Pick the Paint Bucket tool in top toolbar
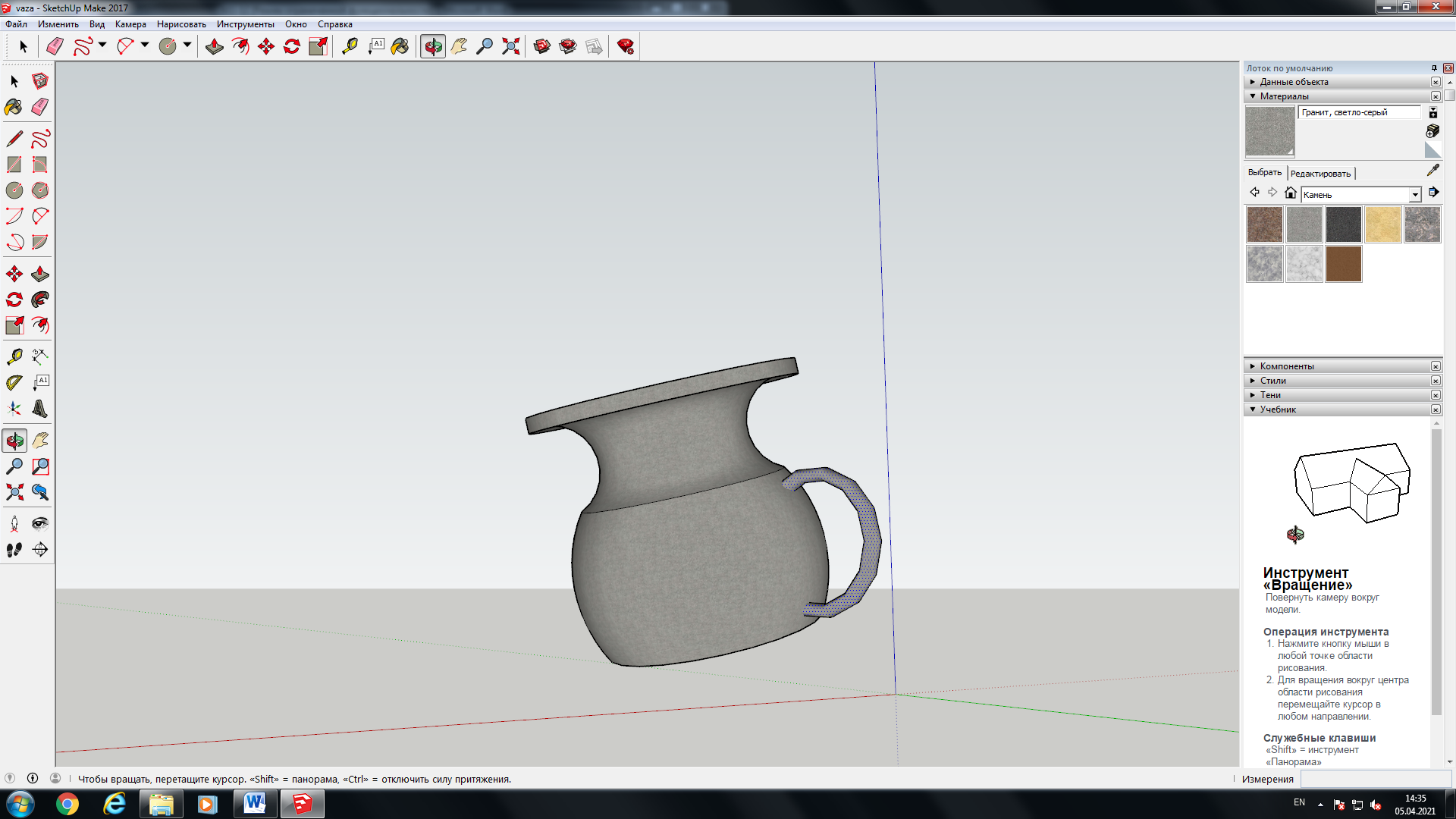Screen dimensions: 1456x819 pyautogui.click(x=400, y=47)
